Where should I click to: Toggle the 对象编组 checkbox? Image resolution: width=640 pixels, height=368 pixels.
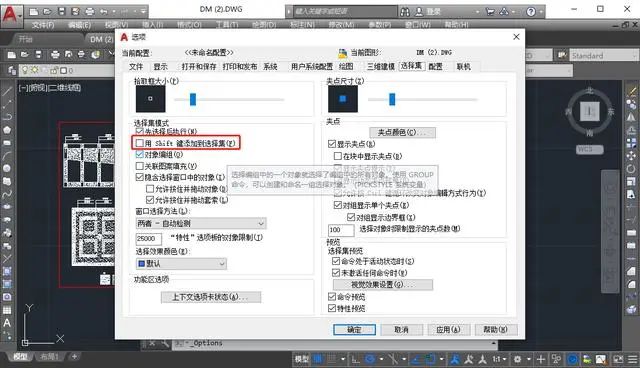pyautogui.click(x=140, y=155)
